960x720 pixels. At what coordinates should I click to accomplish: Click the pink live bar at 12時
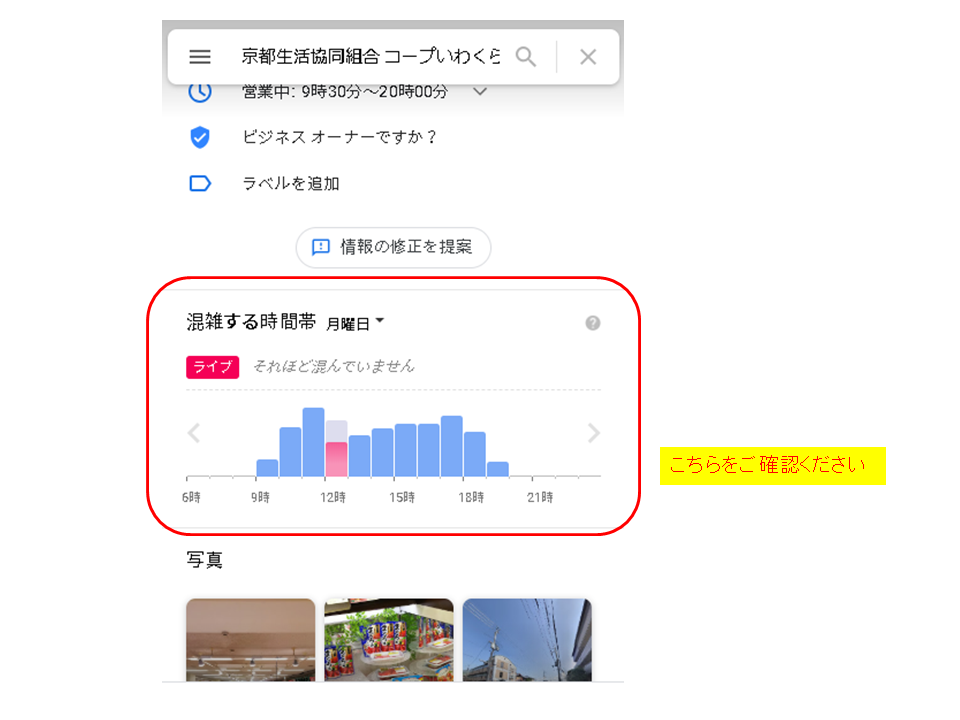click(x=336, y=459)
